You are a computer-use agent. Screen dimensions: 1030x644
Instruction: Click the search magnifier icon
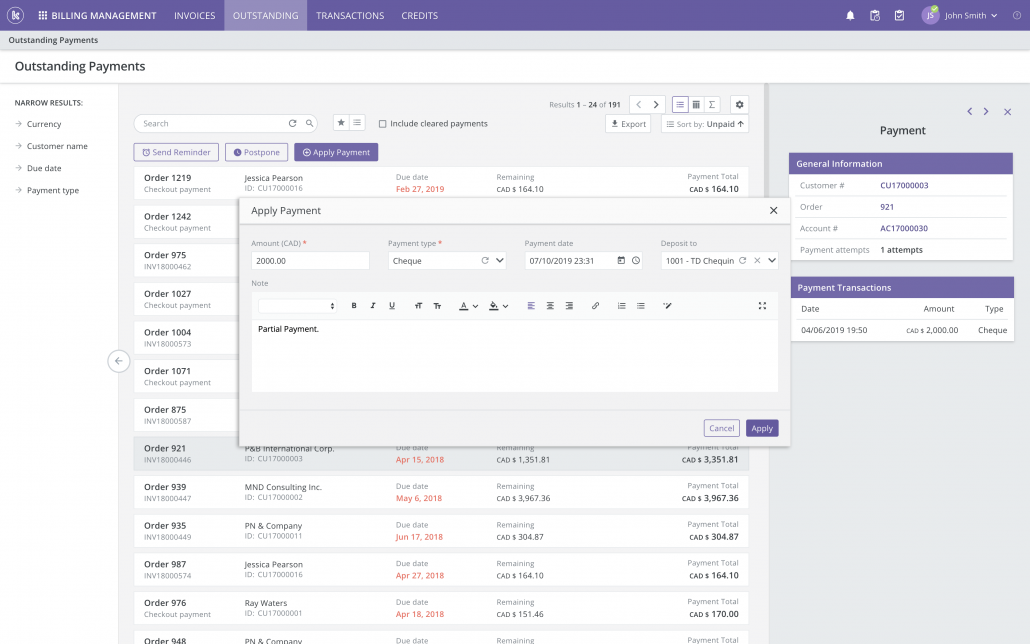click(x=309, y=124)
